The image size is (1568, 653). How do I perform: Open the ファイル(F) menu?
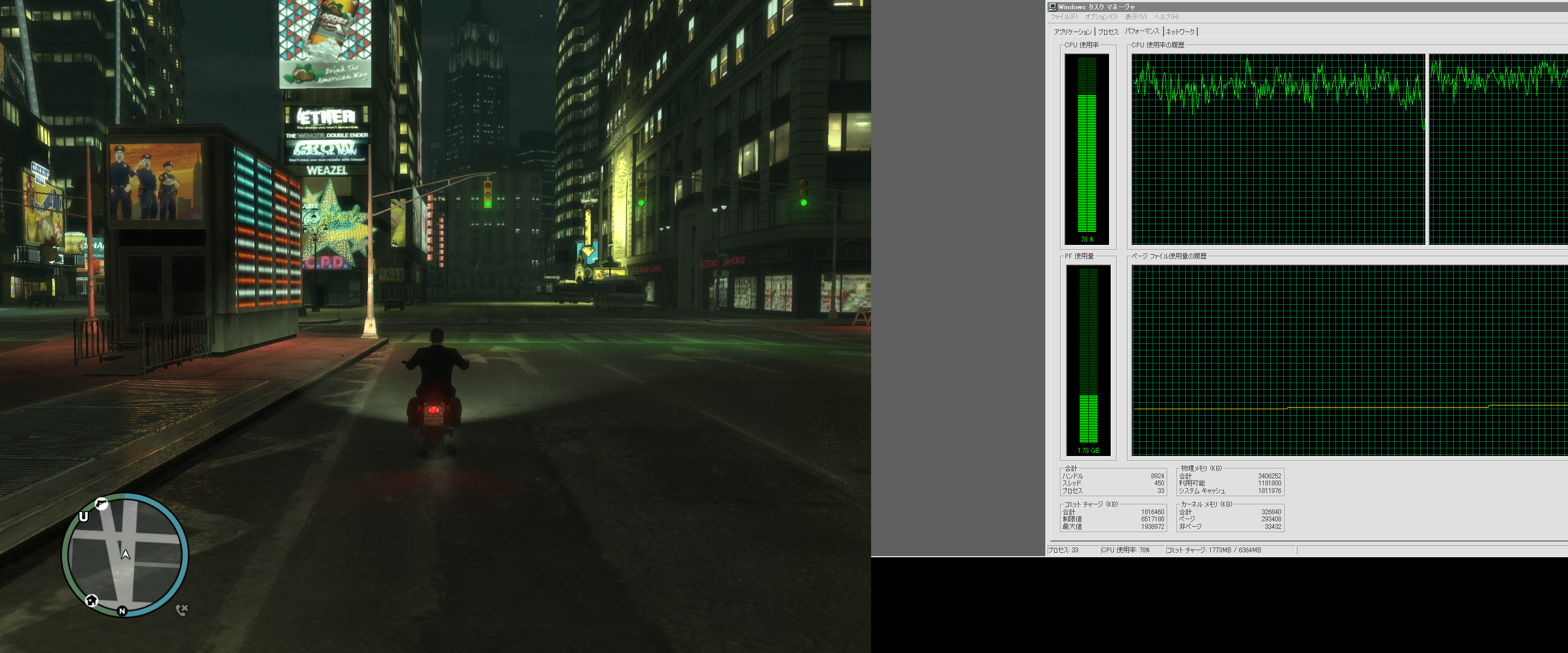pyautogui.click(x=1063, y=16)
